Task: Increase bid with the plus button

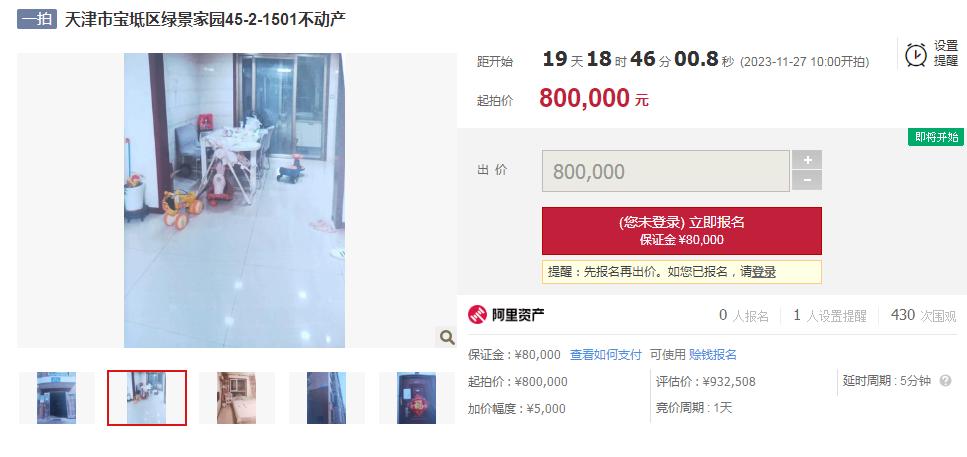Action: click(807, 160)
